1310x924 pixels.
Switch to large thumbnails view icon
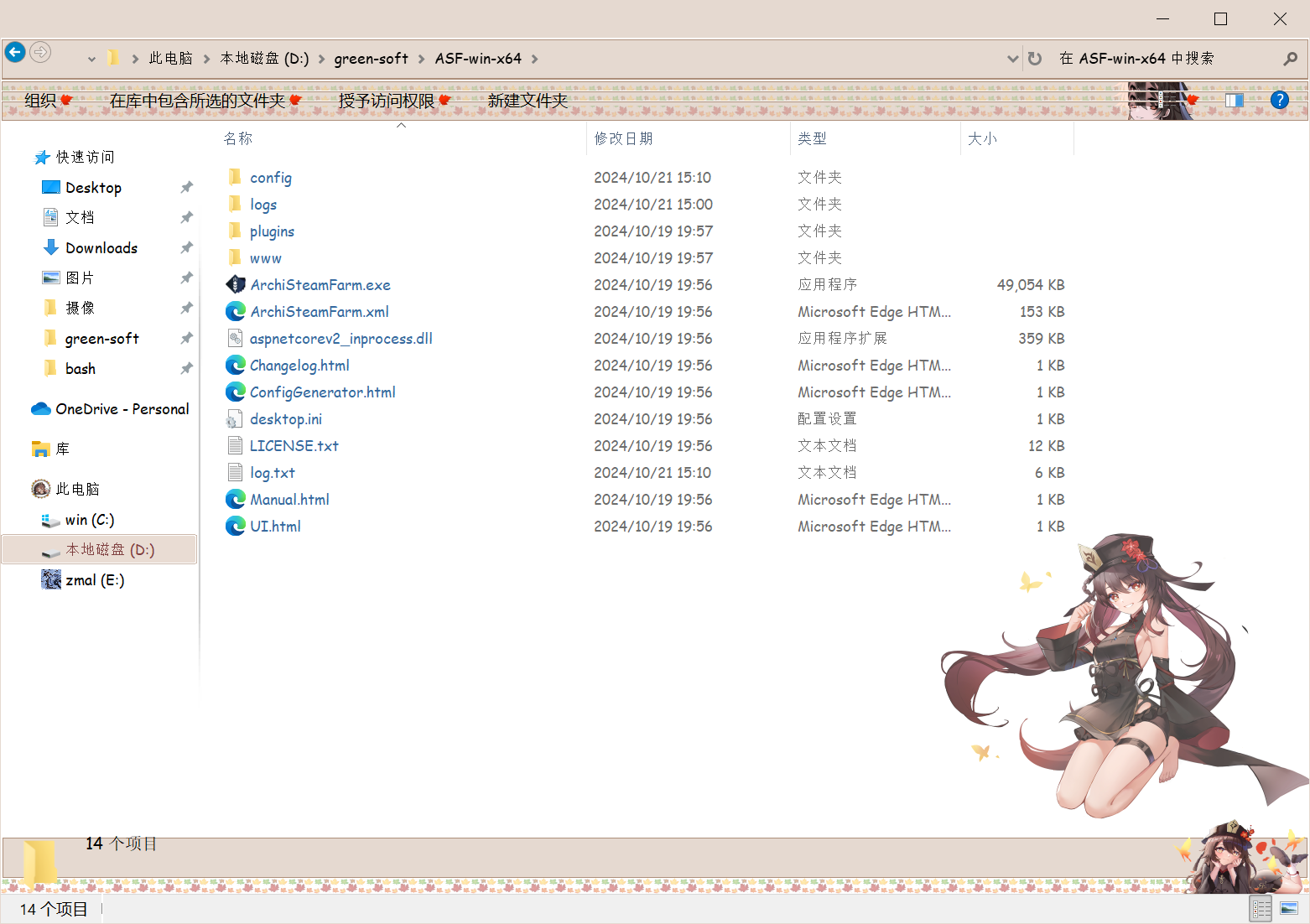point(1289,909)
